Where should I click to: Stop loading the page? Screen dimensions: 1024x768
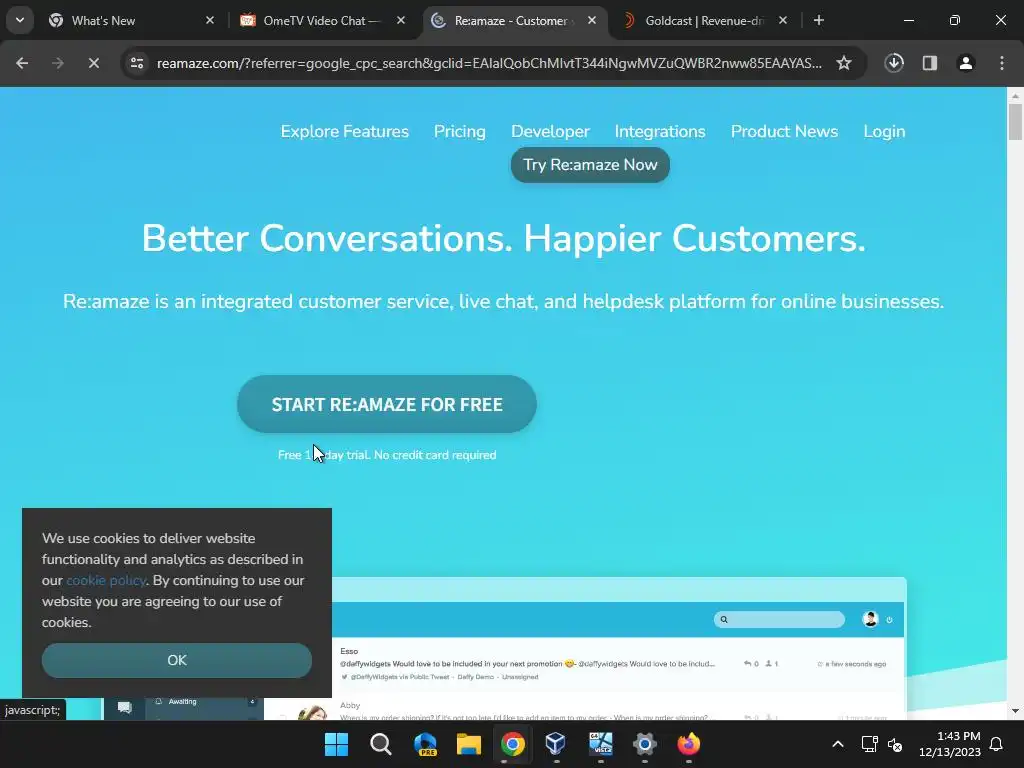[93, 63]
